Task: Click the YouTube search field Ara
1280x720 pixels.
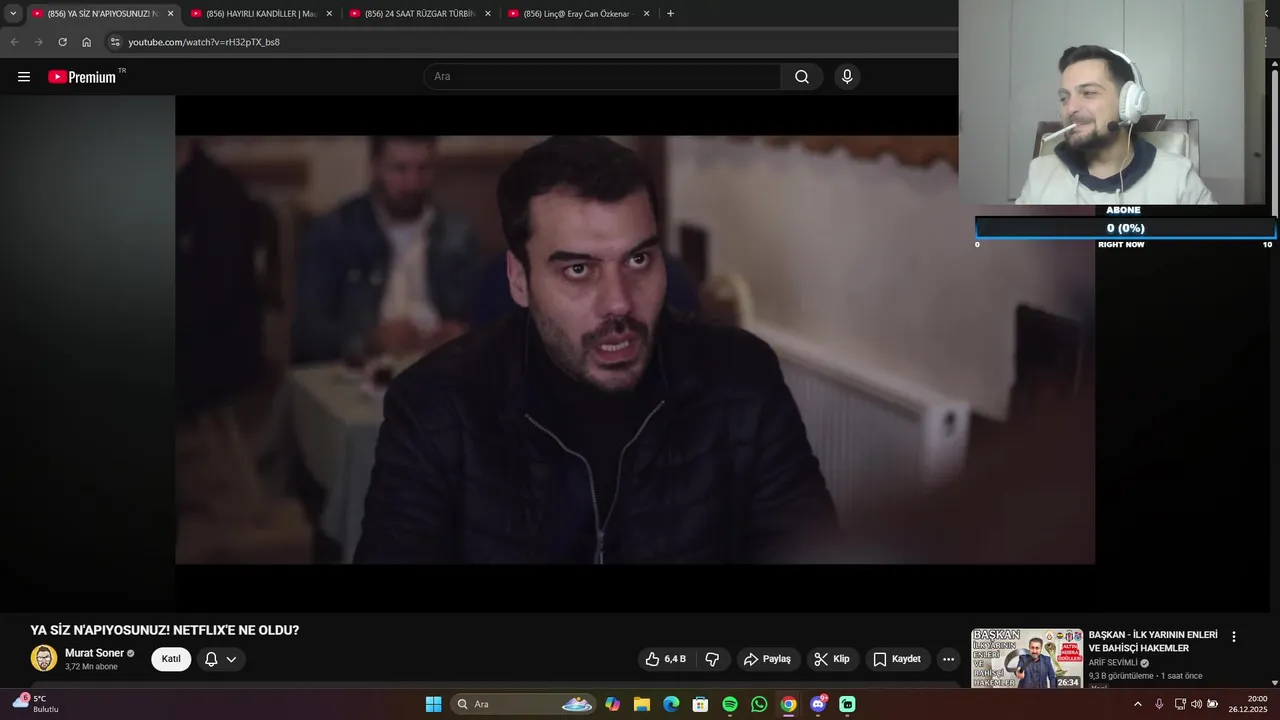Action: pyautogui.click(x=602, y=77)
